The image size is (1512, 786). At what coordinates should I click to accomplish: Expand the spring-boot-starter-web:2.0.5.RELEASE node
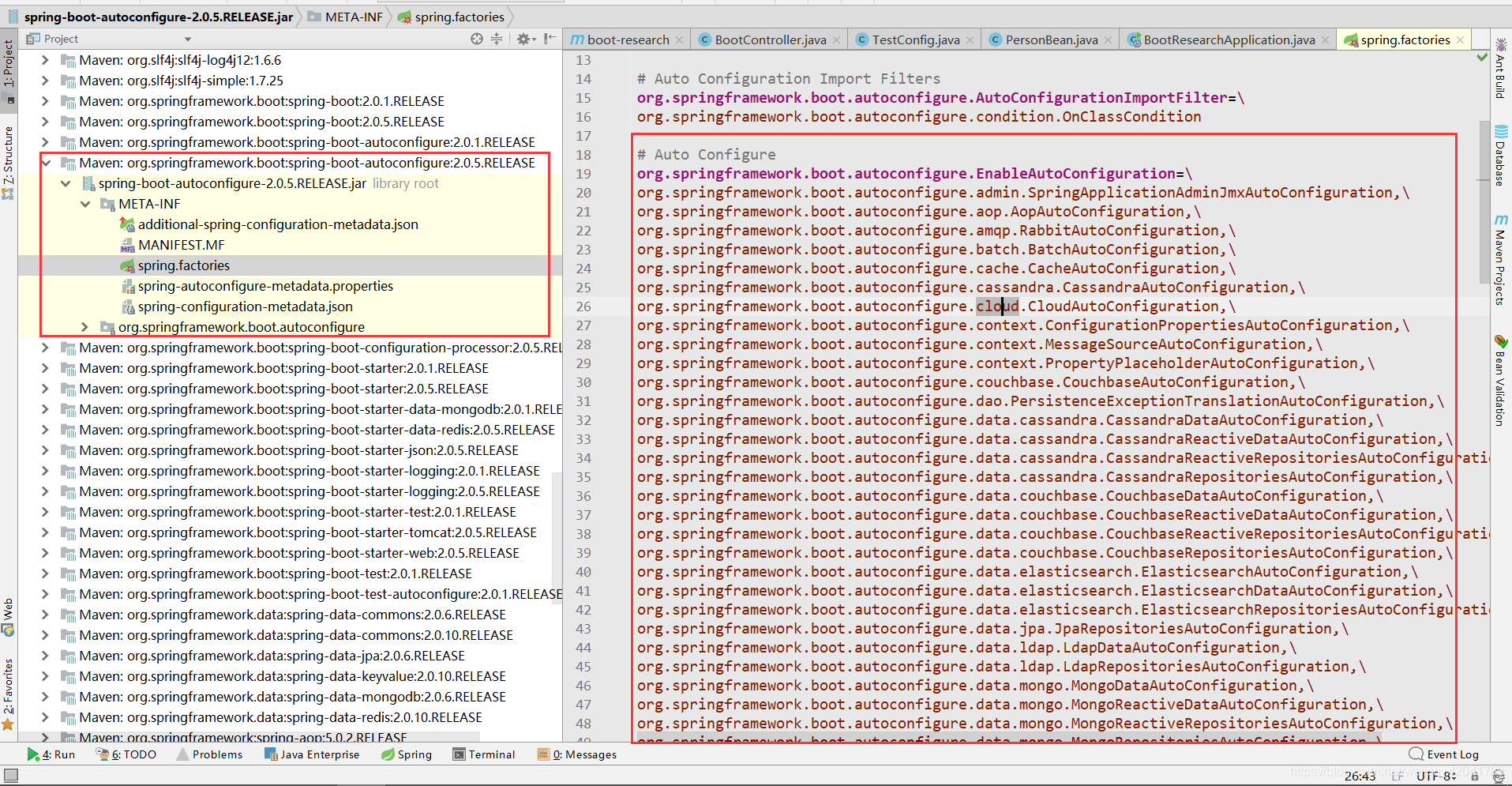point(45,553)
